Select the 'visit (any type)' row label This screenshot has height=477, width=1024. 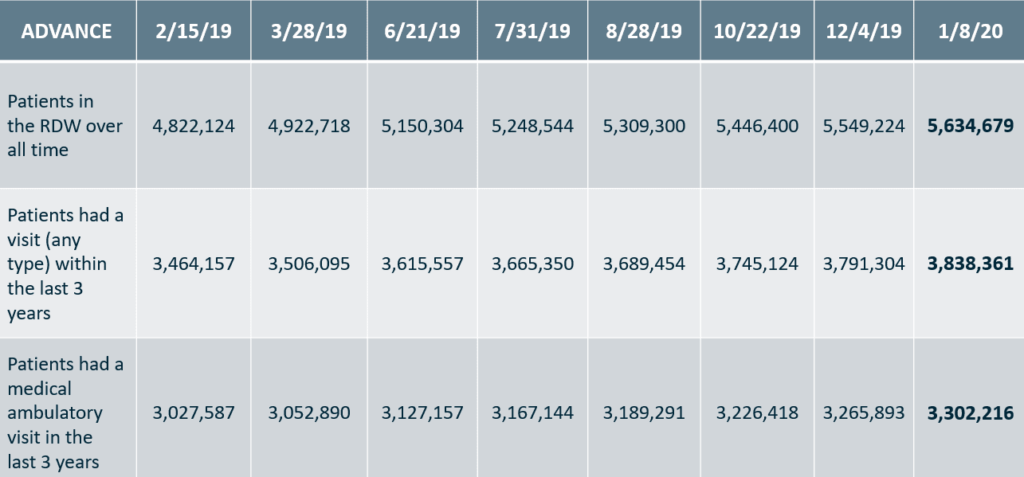tap(64, 263)
